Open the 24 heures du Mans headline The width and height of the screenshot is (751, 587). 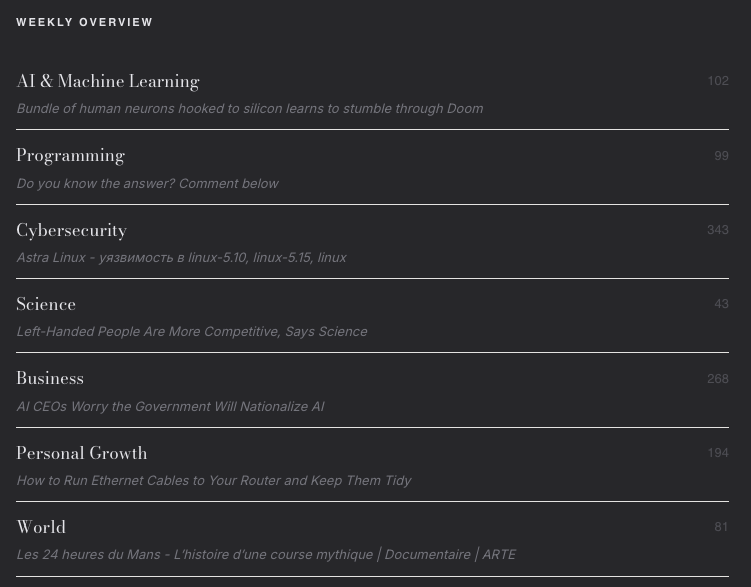pyautogui.click(x=266, y=554)
